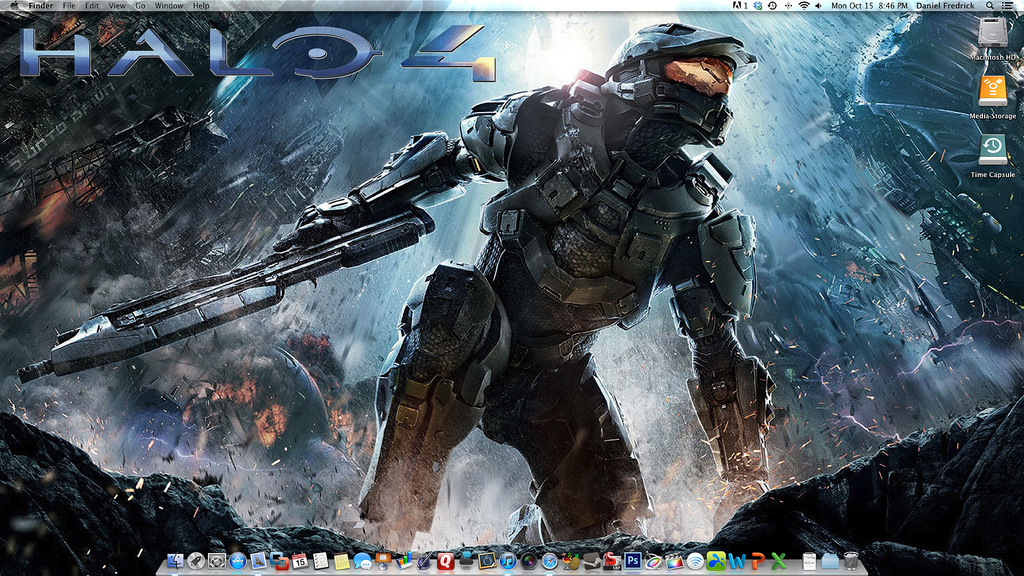Launch Adobe Photoshop from the Dock
The width and height of the screenshot is (1024, 576).
(632, 561)
